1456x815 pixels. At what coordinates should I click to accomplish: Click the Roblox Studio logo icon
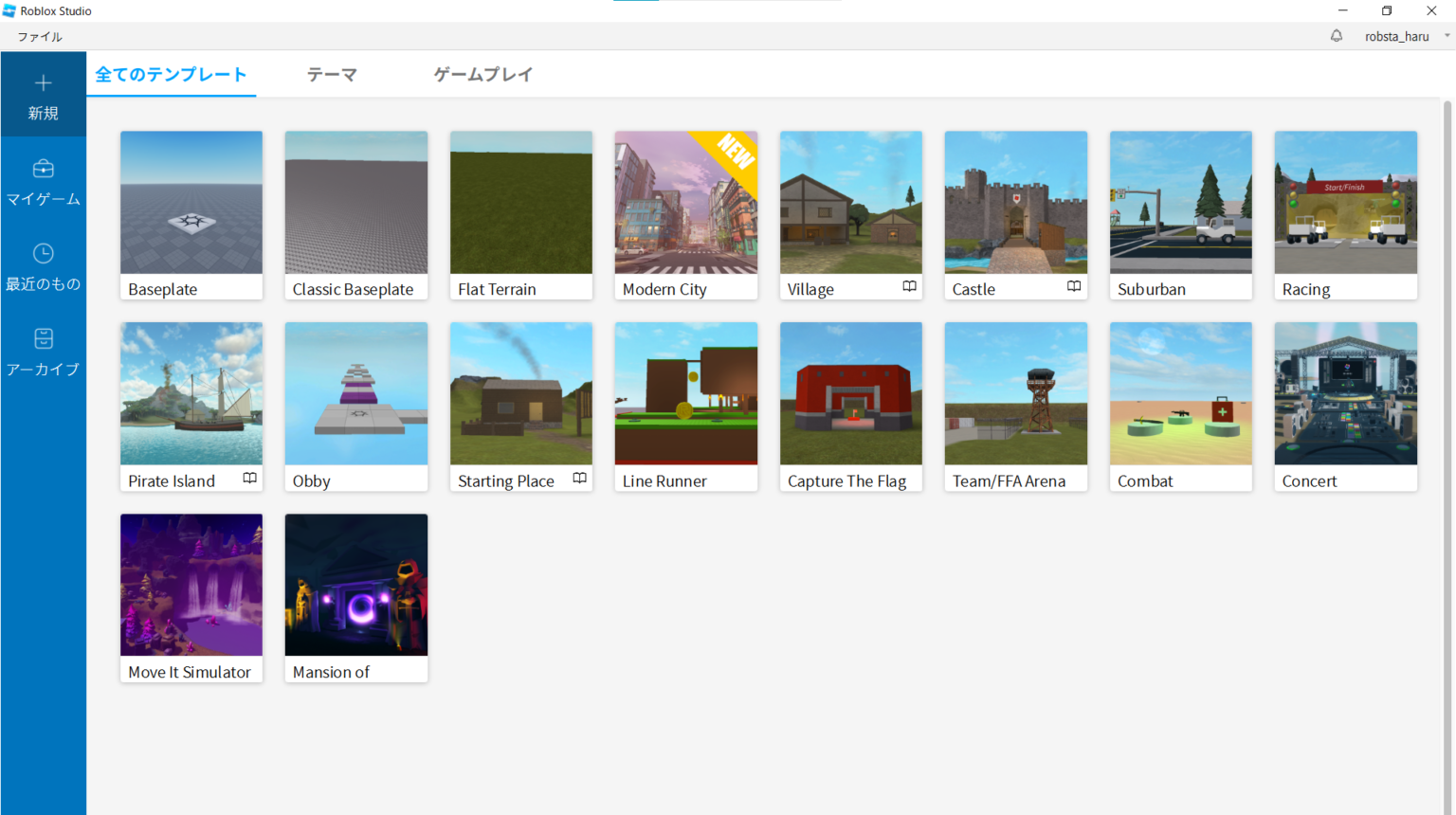[9, 10]
